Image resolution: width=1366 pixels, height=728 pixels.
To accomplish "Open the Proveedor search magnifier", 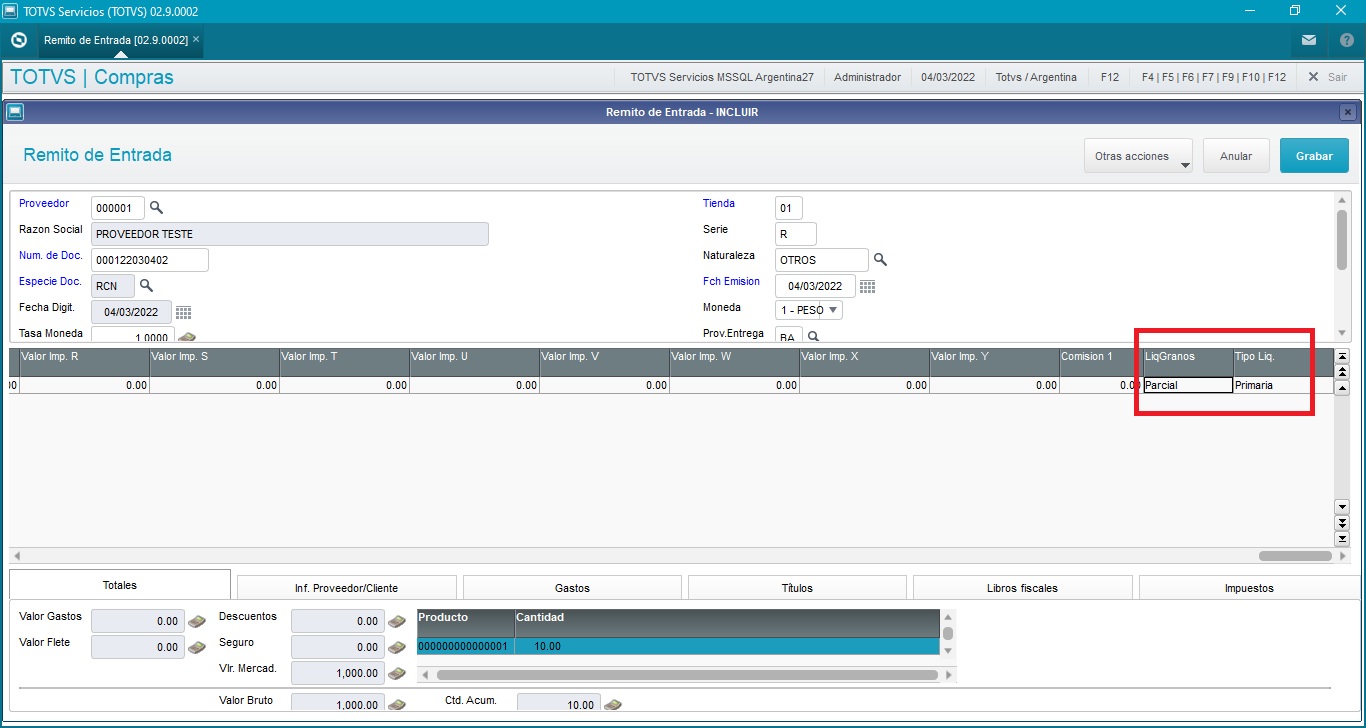I will tap(156, 208).
